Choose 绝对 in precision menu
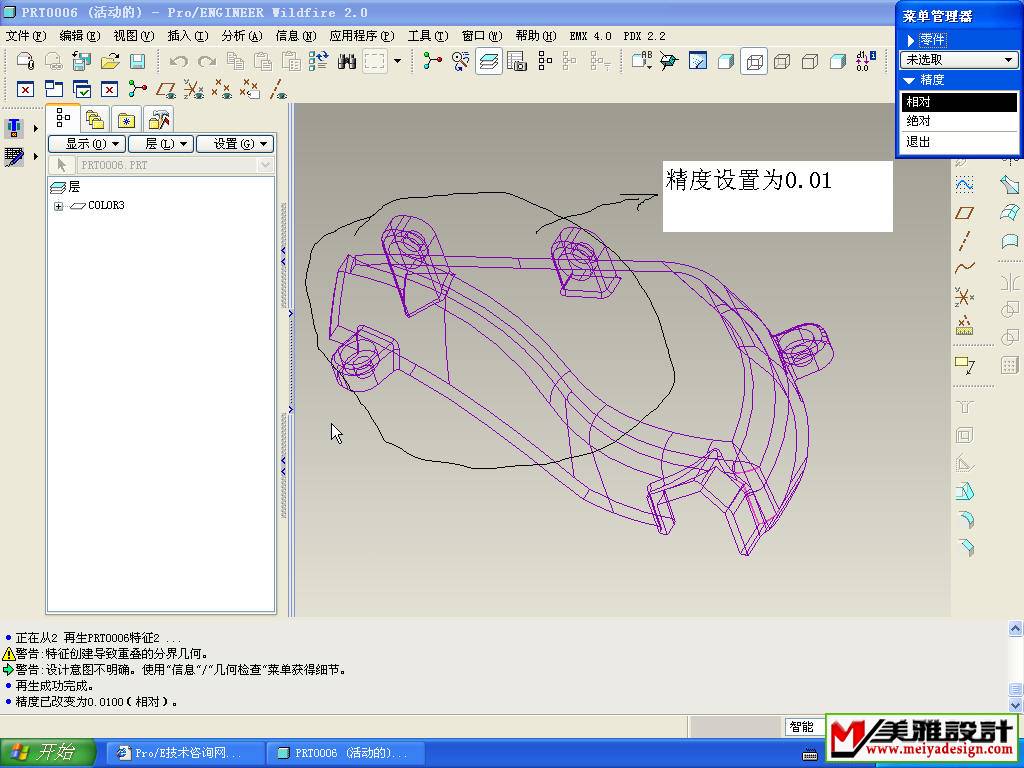 (x=918, y=121)
